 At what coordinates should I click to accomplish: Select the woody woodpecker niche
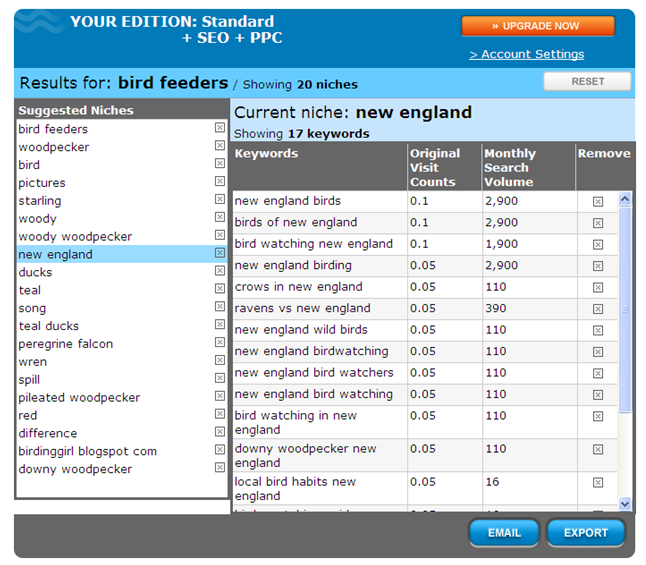(75, 237)
